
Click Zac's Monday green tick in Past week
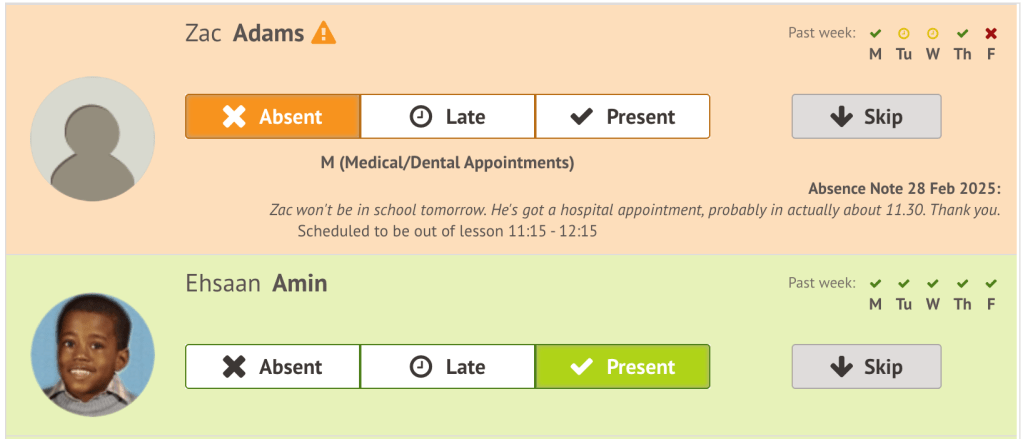(875, 33)
